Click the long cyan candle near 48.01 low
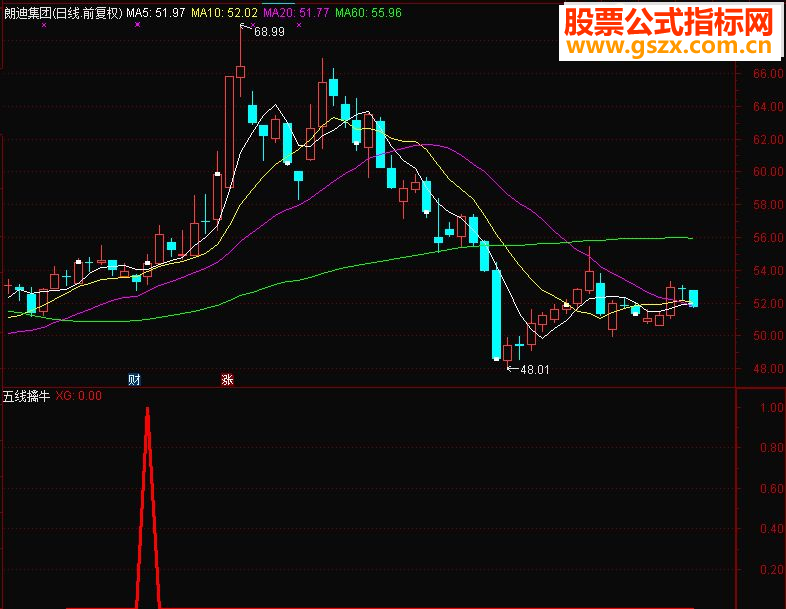This screenshot has width=786, height=609. 496,315
